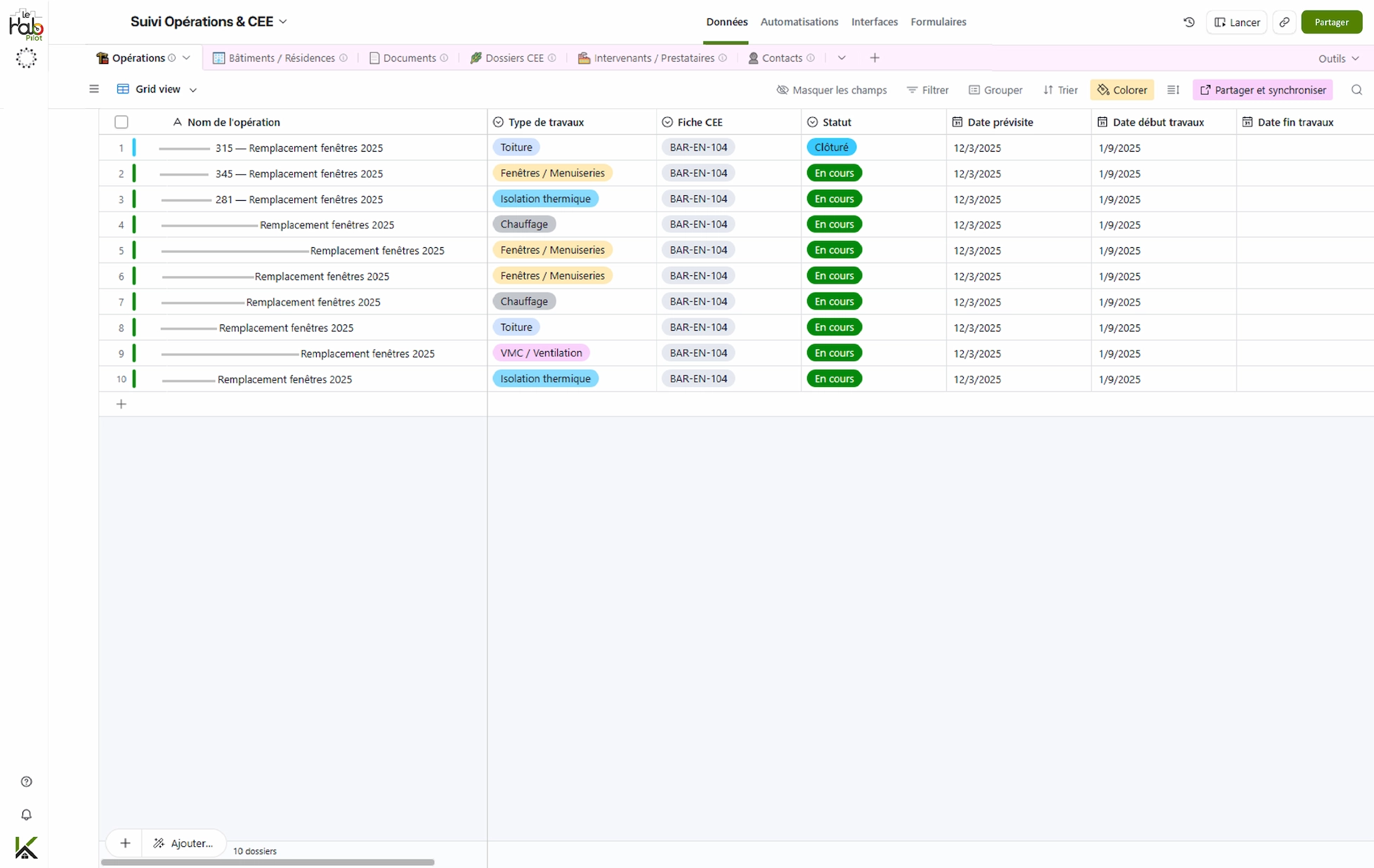Click the Lancer button

point(1236,22)
